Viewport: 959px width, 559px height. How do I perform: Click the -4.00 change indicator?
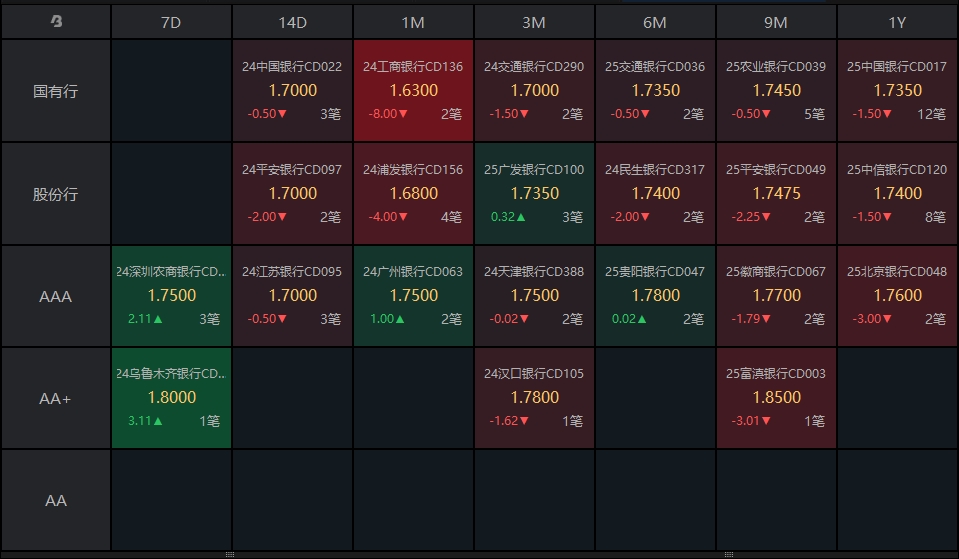coord(388,217)
